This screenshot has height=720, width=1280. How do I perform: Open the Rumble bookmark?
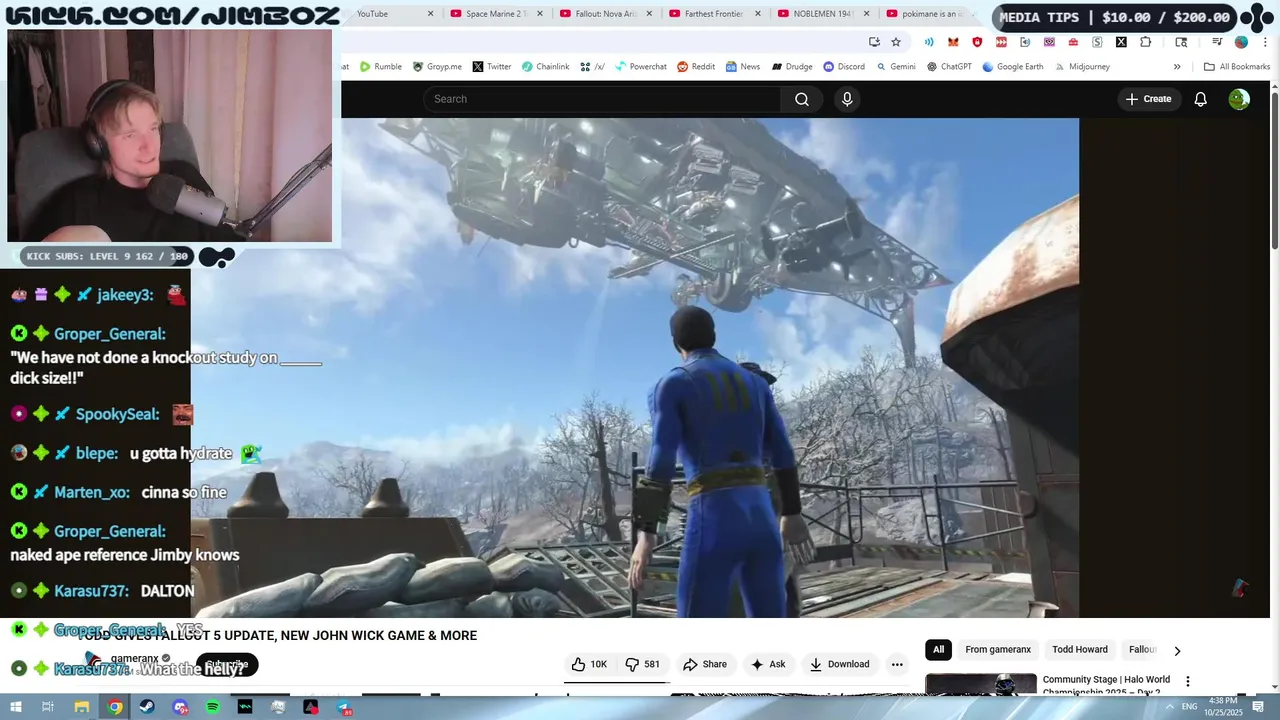[381, 67]
